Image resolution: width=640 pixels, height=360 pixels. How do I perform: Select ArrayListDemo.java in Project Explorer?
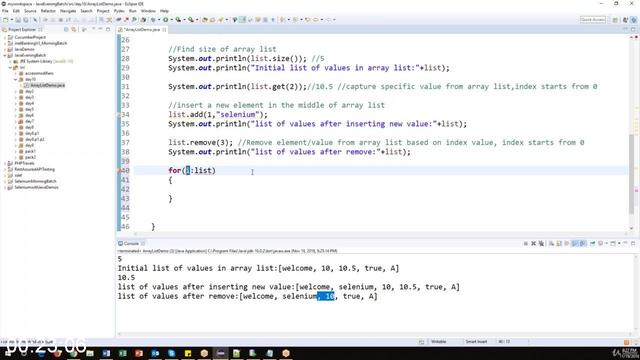point(44,85)
